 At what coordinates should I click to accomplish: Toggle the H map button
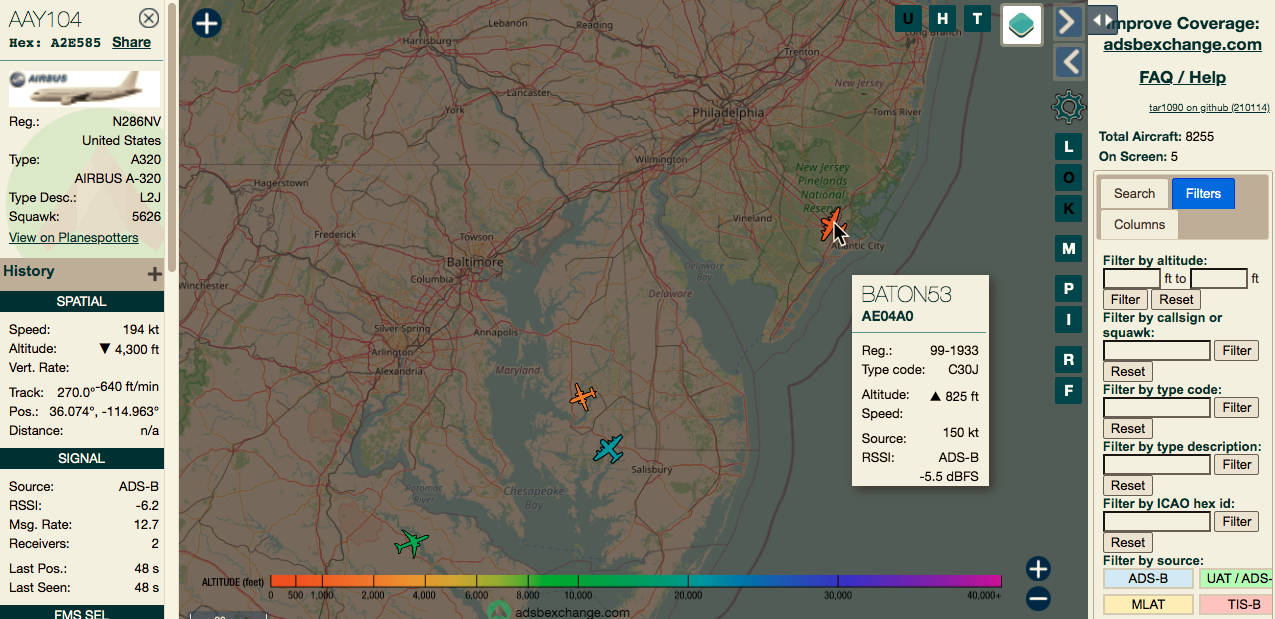tap(942, 18)
